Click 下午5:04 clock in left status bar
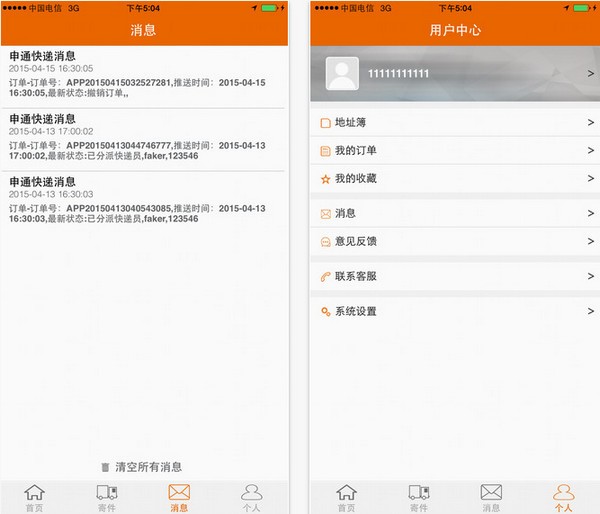The height and width of the screenshot is (514, 600). pyautogui.click(x=143, y=8)
